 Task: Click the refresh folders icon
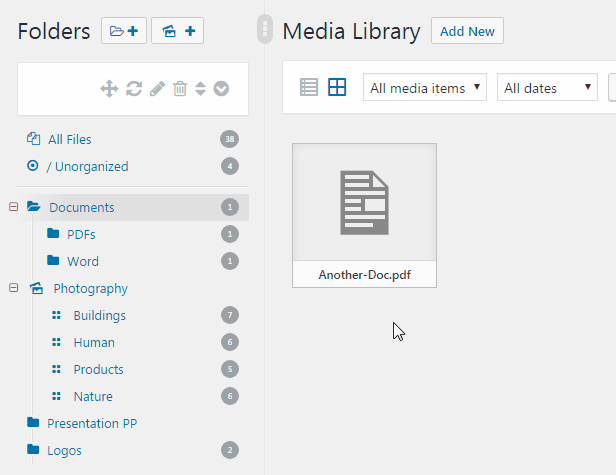pyautogui.click(x=134, y=88)
